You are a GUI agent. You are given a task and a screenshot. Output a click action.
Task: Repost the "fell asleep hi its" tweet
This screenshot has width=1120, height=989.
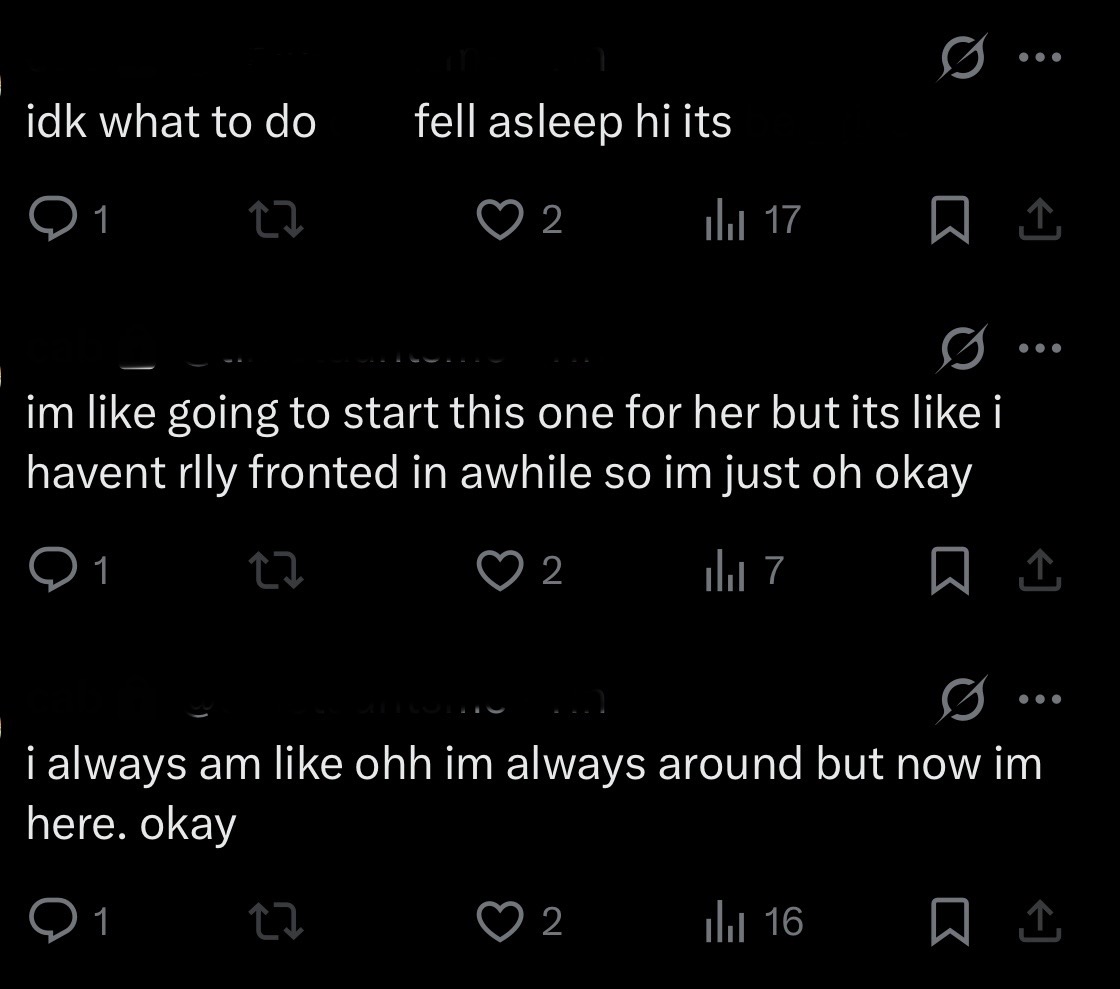pos(276,219)
